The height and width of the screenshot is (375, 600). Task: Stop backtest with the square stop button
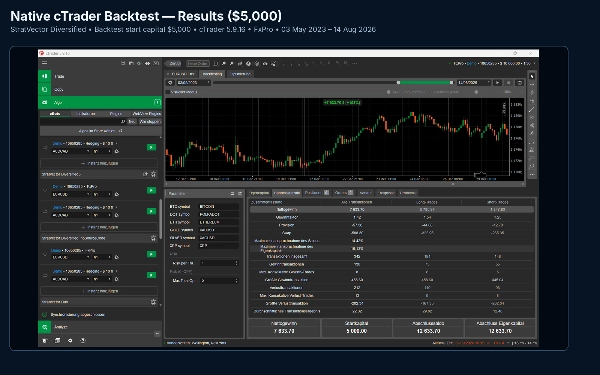coord(509,82)
